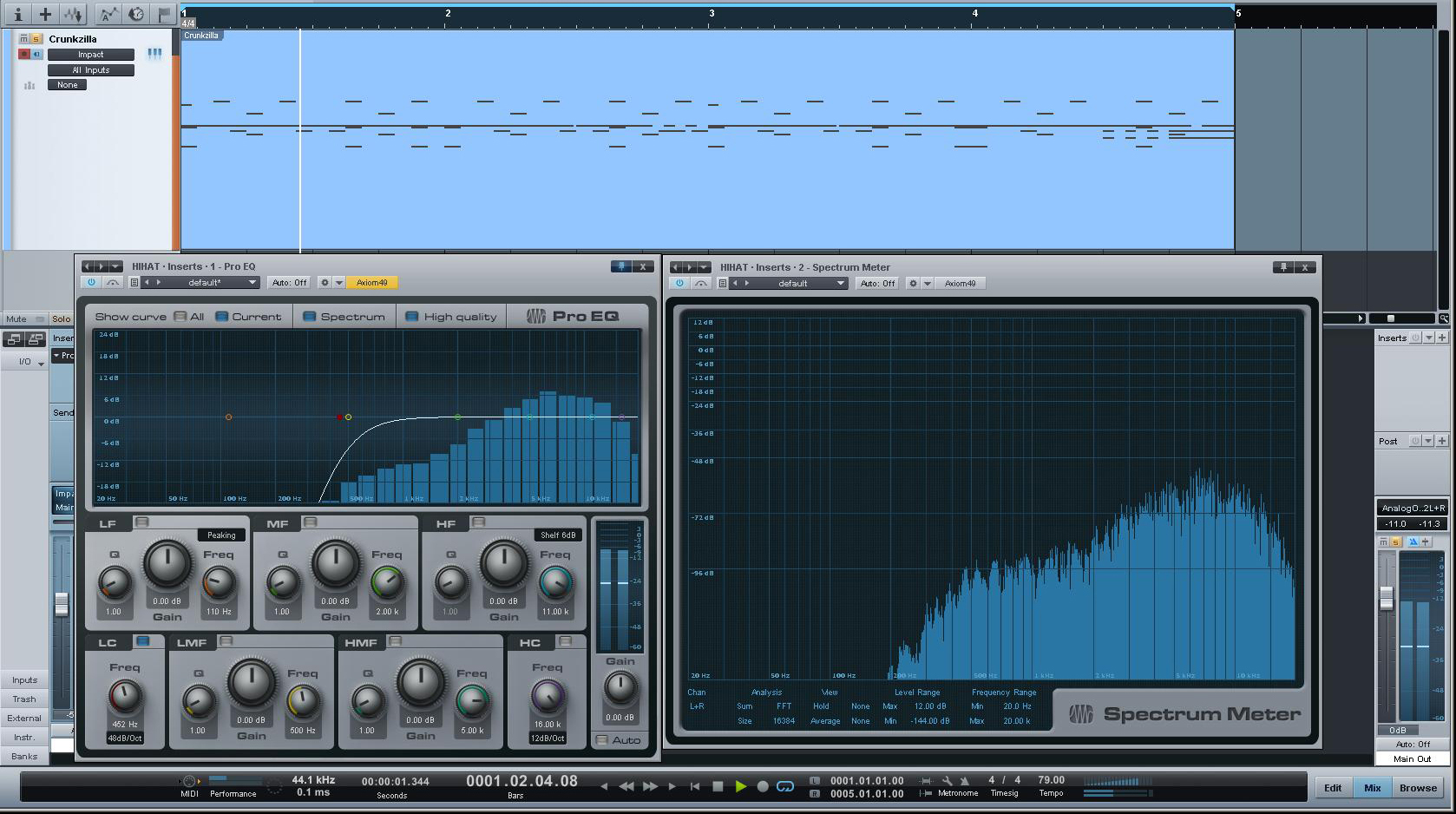Viewport: 1456px width, 814px height.
Task: Click the HC Freq knob at 16.00 k
Action: [x=548, y=696]
